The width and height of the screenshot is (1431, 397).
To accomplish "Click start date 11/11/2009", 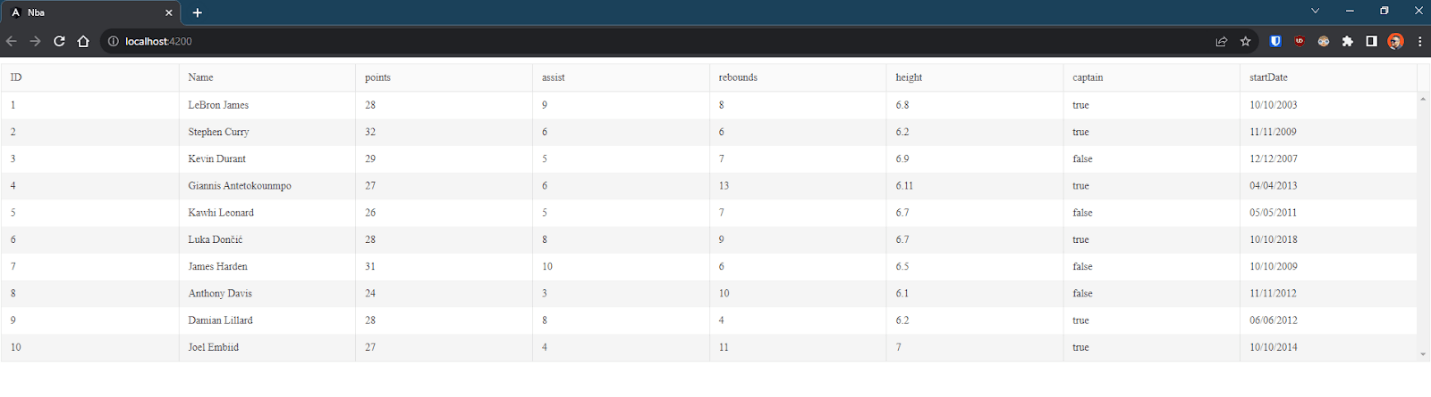I will (x=1273, y=132).
